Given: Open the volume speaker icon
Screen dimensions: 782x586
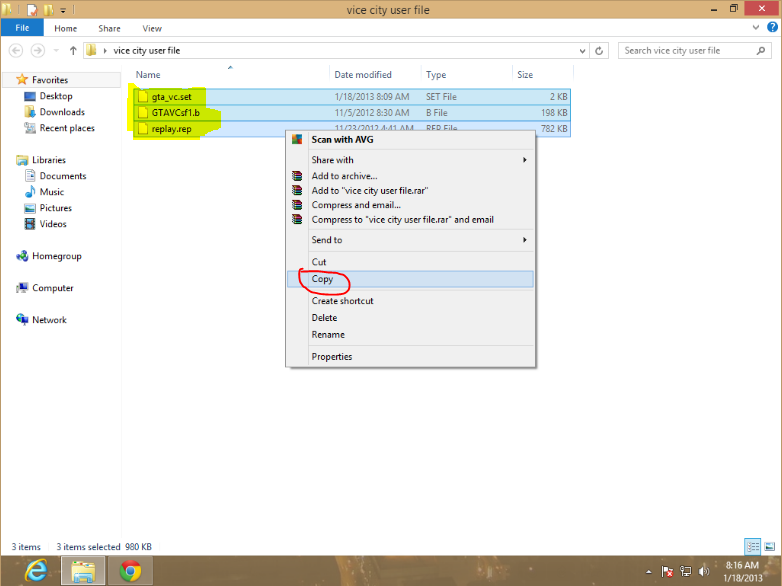Looking at the screenshot, I should pos(704,572).
